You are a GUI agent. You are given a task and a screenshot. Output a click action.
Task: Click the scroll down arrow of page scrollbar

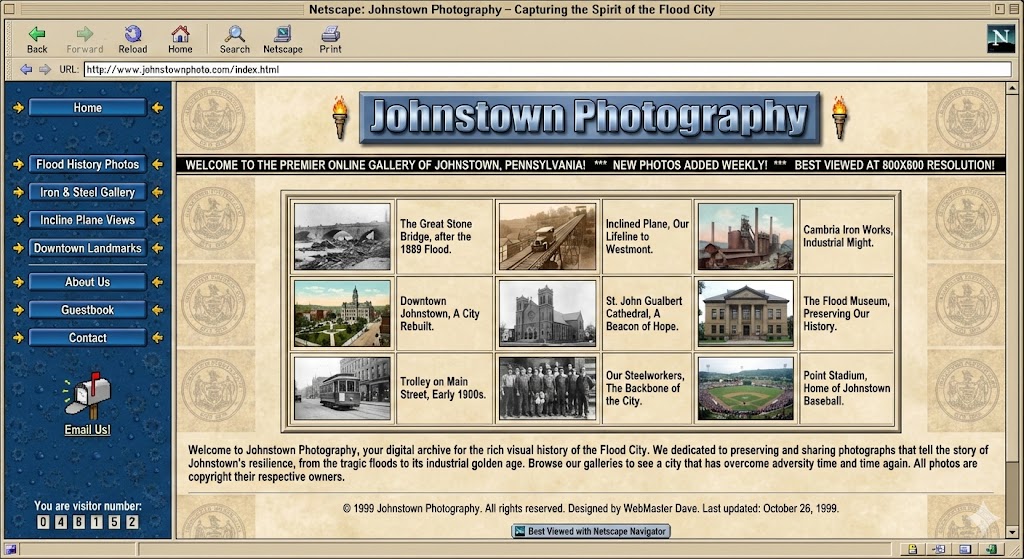1012,532
